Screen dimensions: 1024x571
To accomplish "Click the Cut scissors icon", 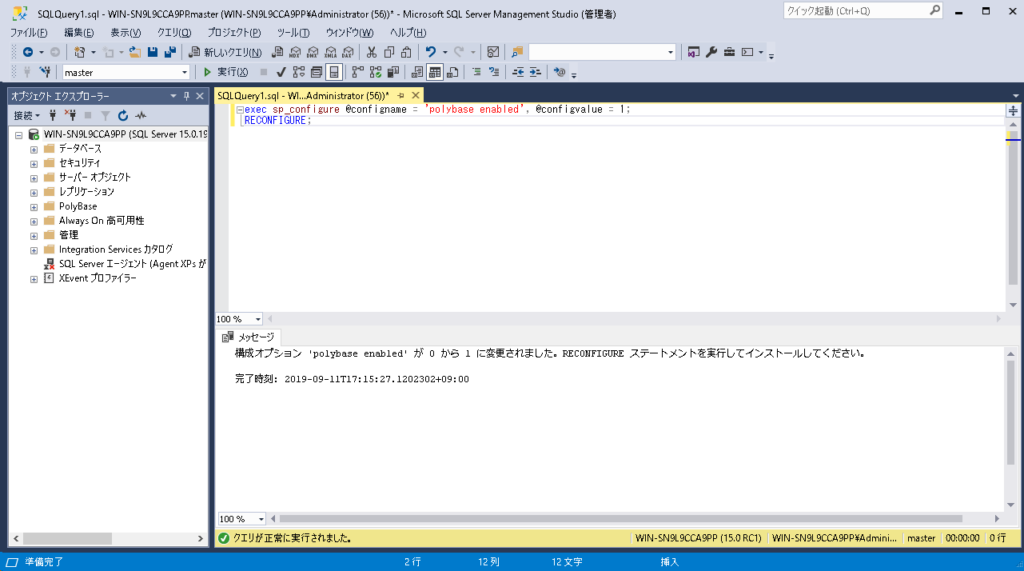I will [x=371, y=52].
